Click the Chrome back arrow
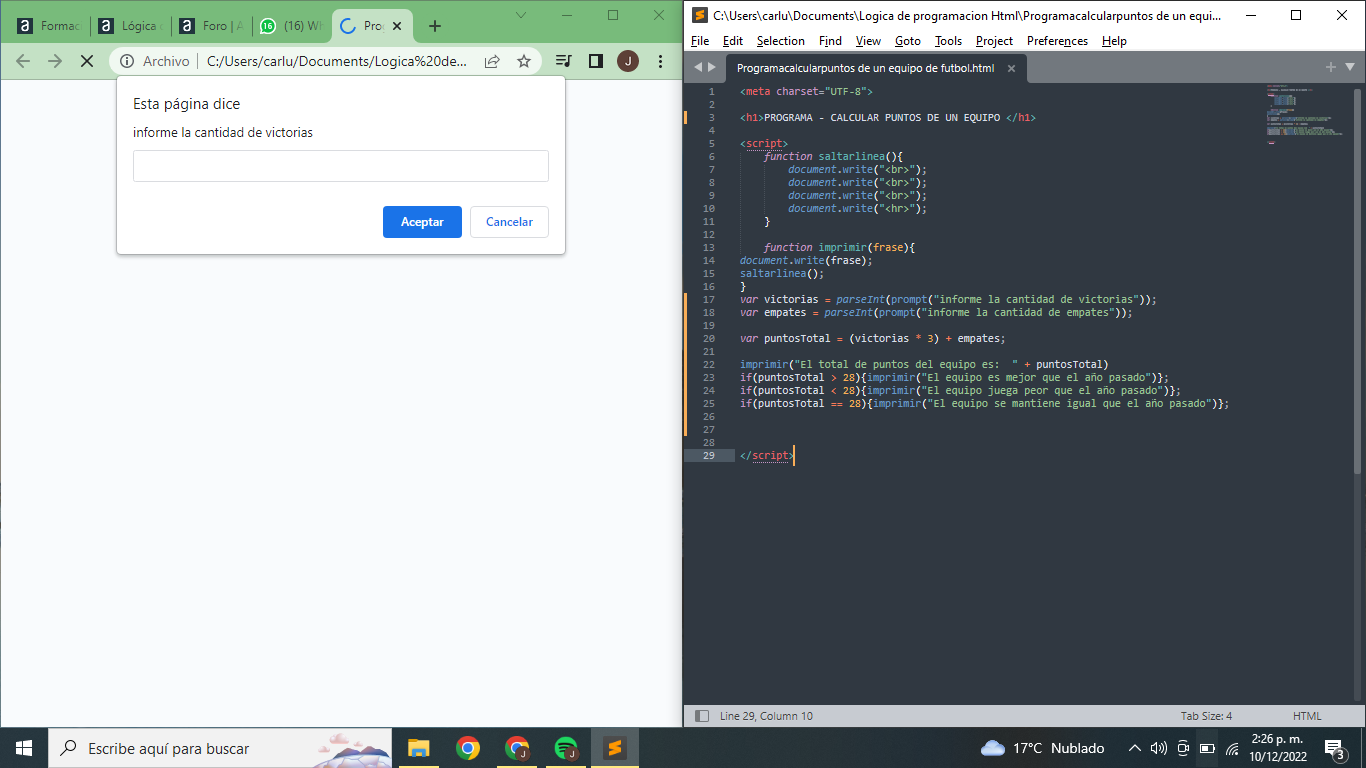 click(x=24, y=61)
